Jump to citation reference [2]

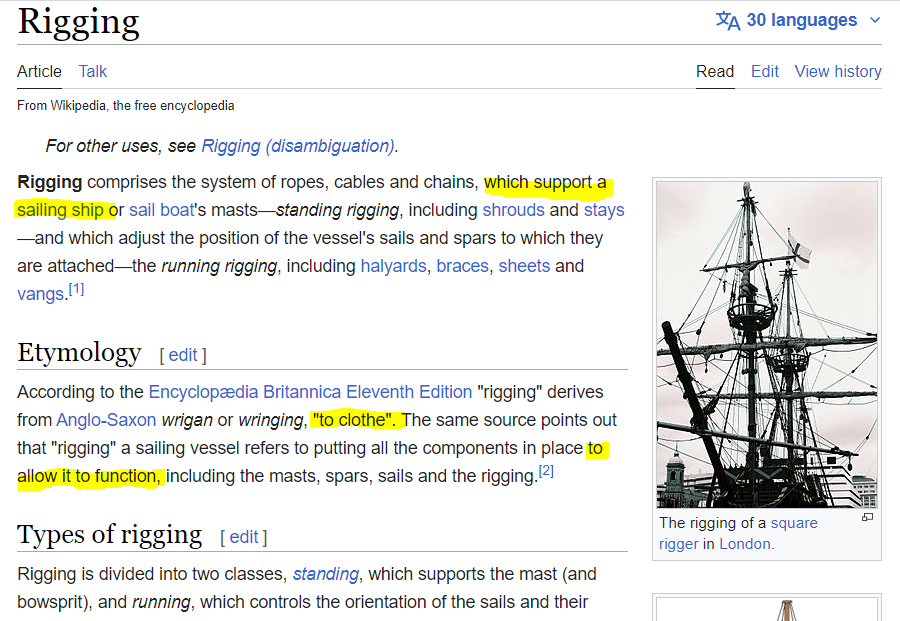click(x=546, y=471)
